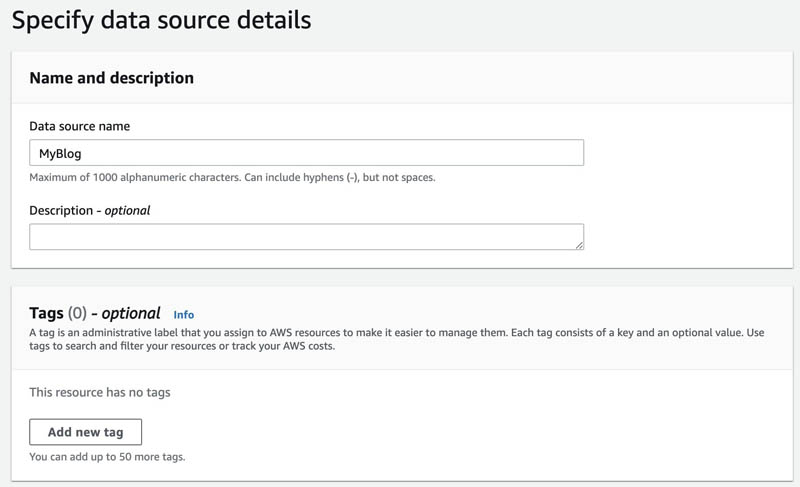Click the 'Maximum of 1000 alphanumeric characters' hint
Image resolution: width=800 pixels, height=487 pixels.
coord(232,177)
